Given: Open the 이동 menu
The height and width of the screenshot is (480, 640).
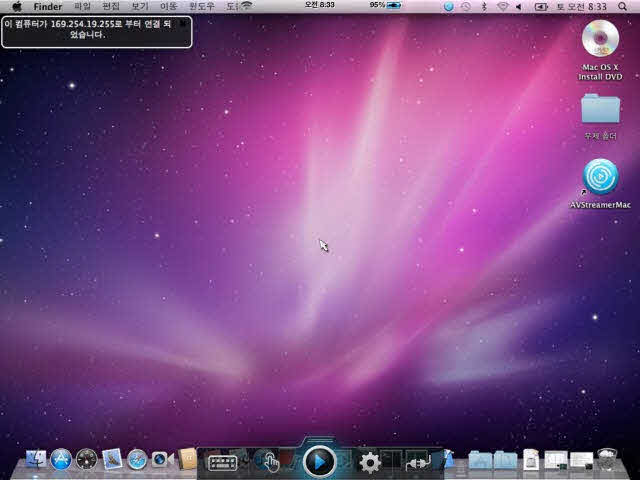Looking at the screenshot, I should click(168, 7).
